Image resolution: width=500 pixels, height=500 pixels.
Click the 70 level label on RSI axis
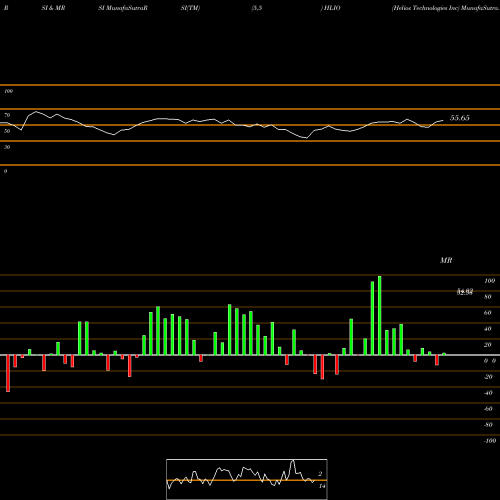click(x=7, y=115)
